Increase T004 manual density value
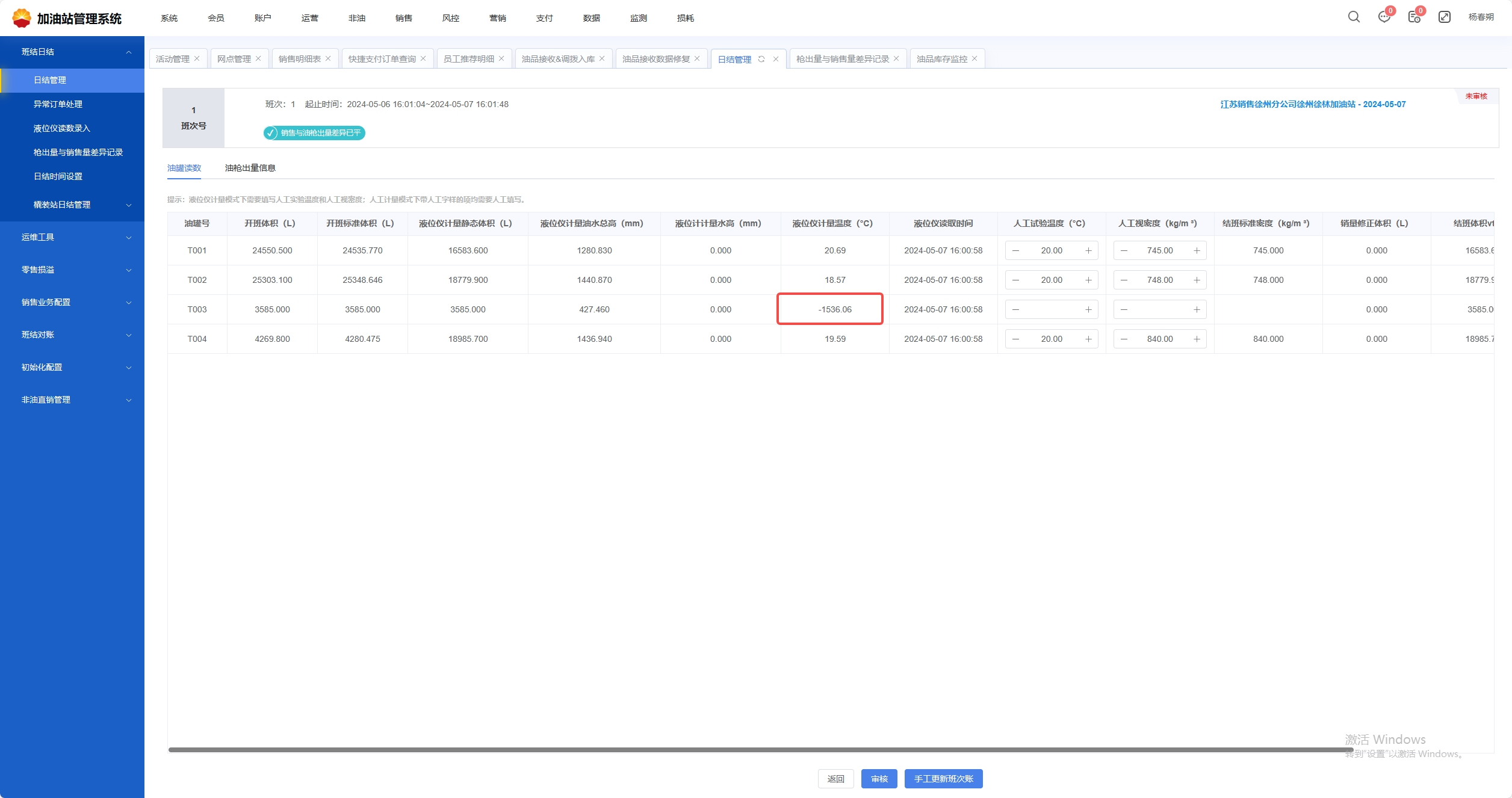The height and width of the screenshot is (798, 1512). tap(1197, 339)
